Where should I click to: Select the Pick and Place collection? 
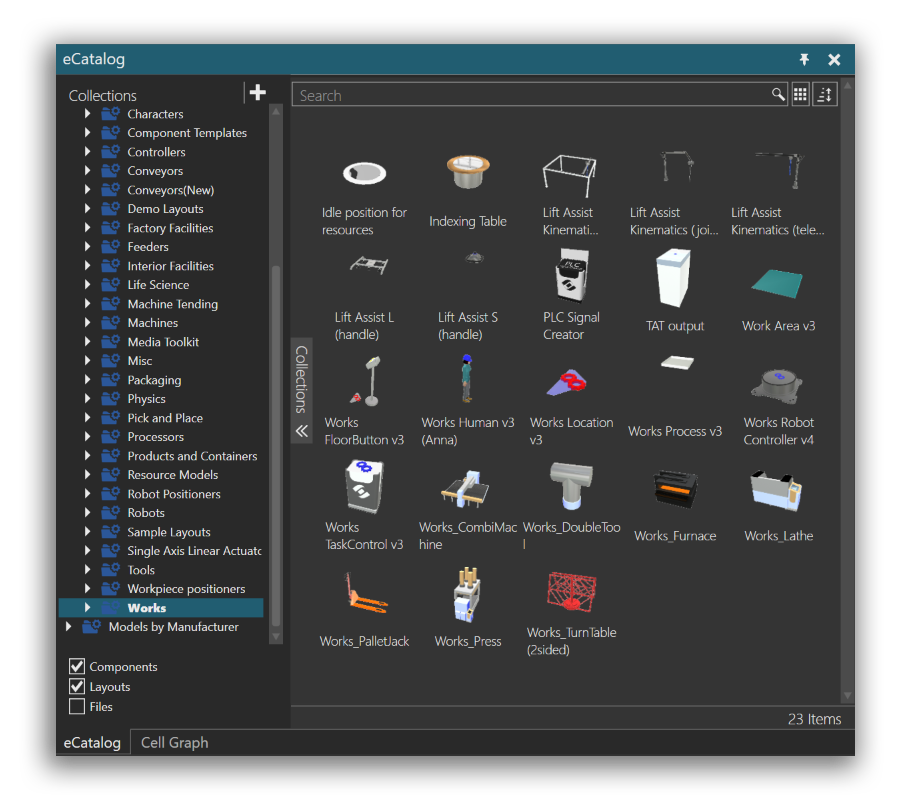165,418
